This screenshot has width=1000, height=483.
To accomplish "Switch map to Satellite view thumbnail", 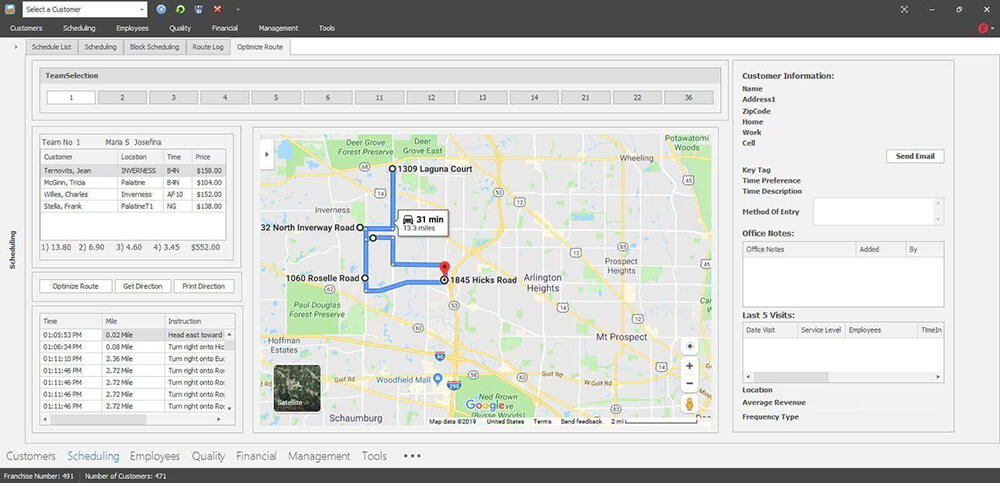I will (x=297, y=389).
